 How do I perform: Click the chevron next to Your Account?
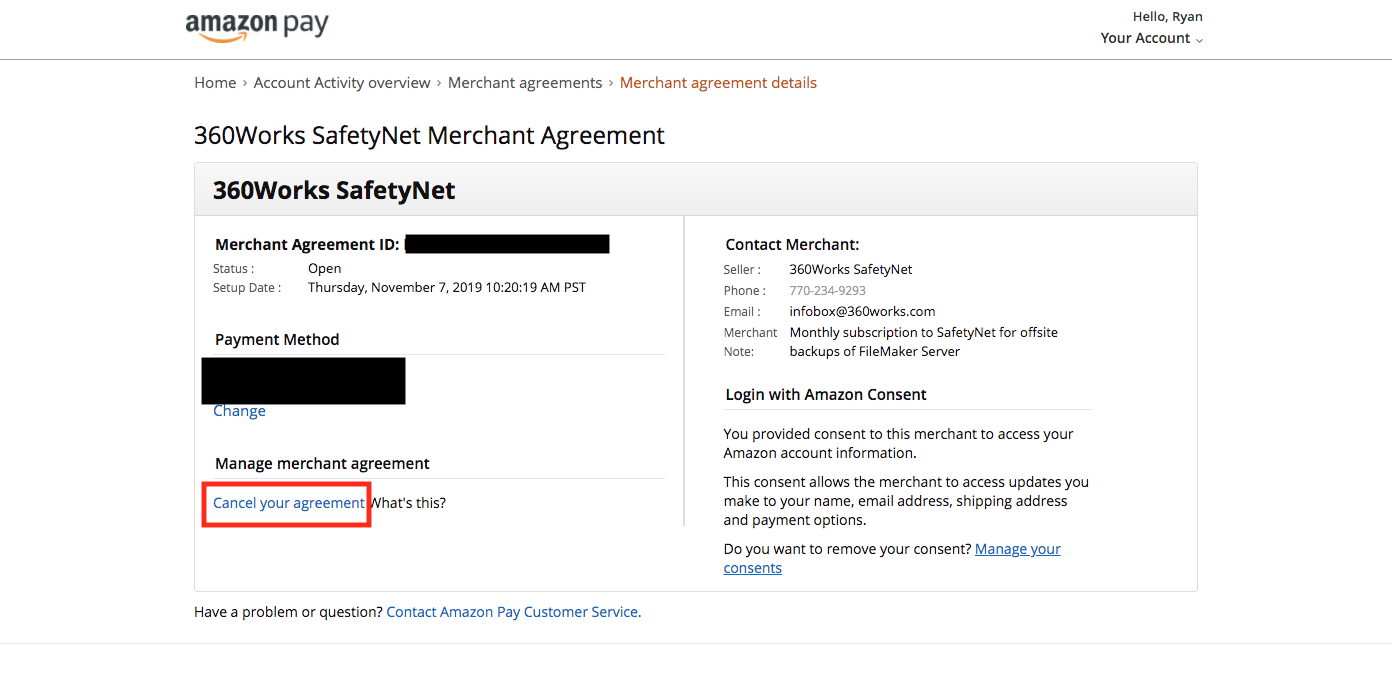[x=1199, y=40]
